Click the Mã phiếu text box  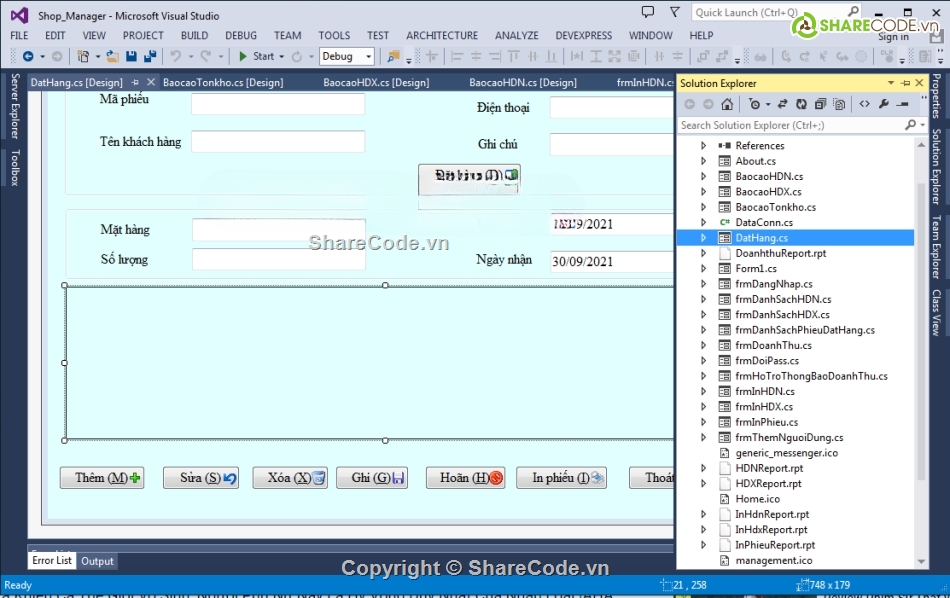point(278,104)
